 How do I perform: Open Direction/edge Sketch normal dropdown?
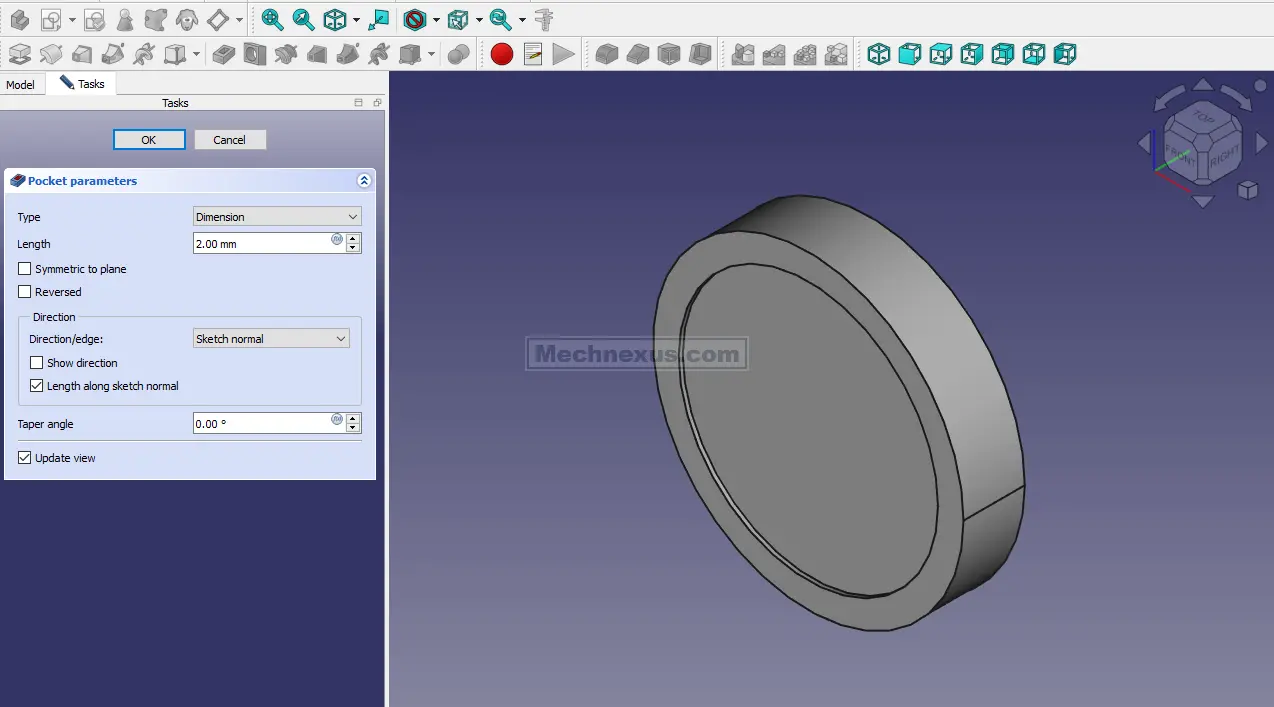tap(270, 339)
